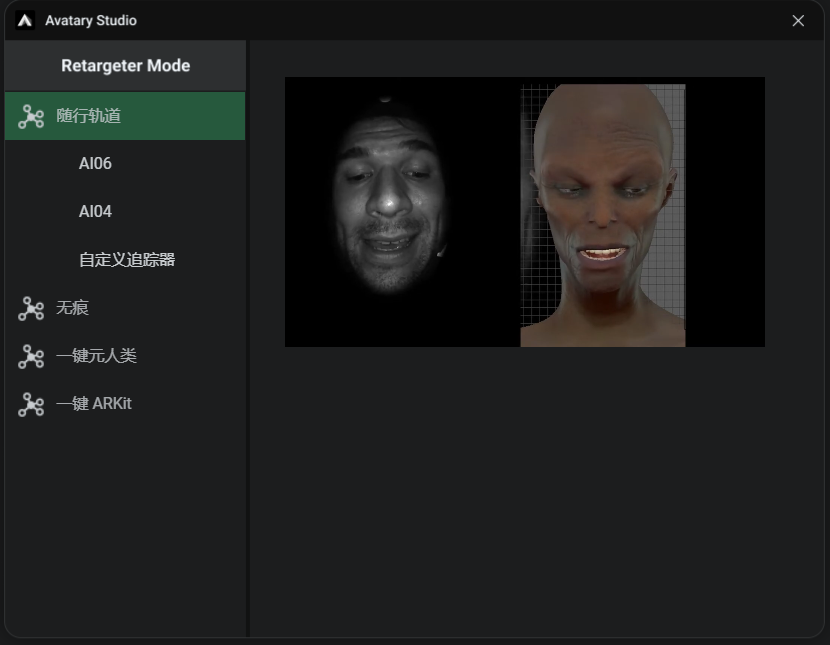This screenshot has height=645, width=830.
Task: Click the empty sidebar area below 一键 ARKit
Action: (x=125, y=520)
